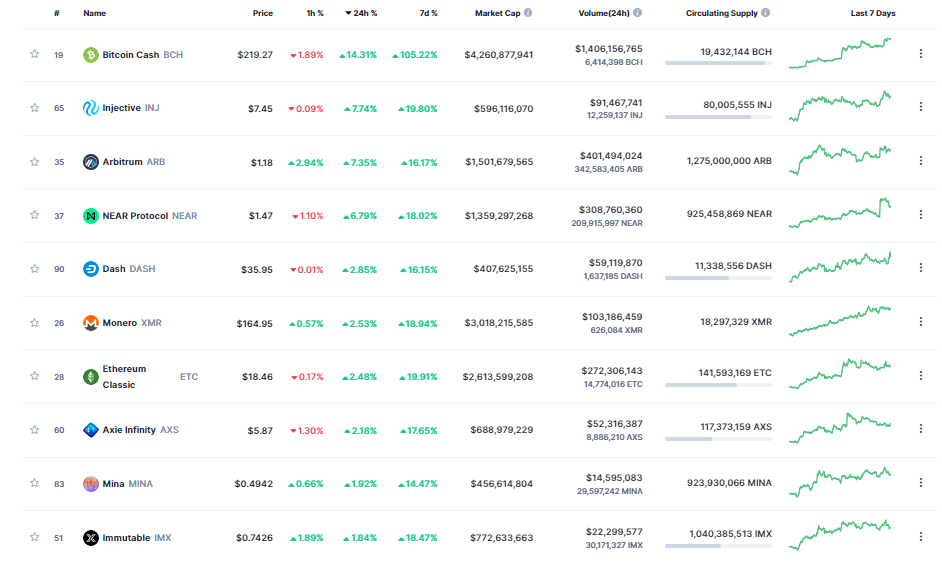Open the Monero 7-day sparkline chart

point(840,321)
